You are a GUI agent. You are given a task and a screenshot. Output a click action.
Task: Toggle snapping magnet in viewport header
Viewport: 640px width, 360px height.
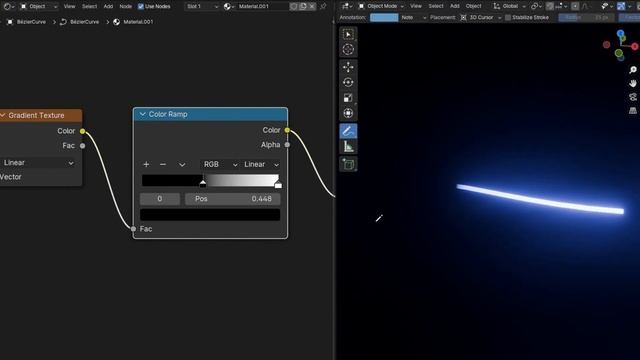click(x=550, y=7)
